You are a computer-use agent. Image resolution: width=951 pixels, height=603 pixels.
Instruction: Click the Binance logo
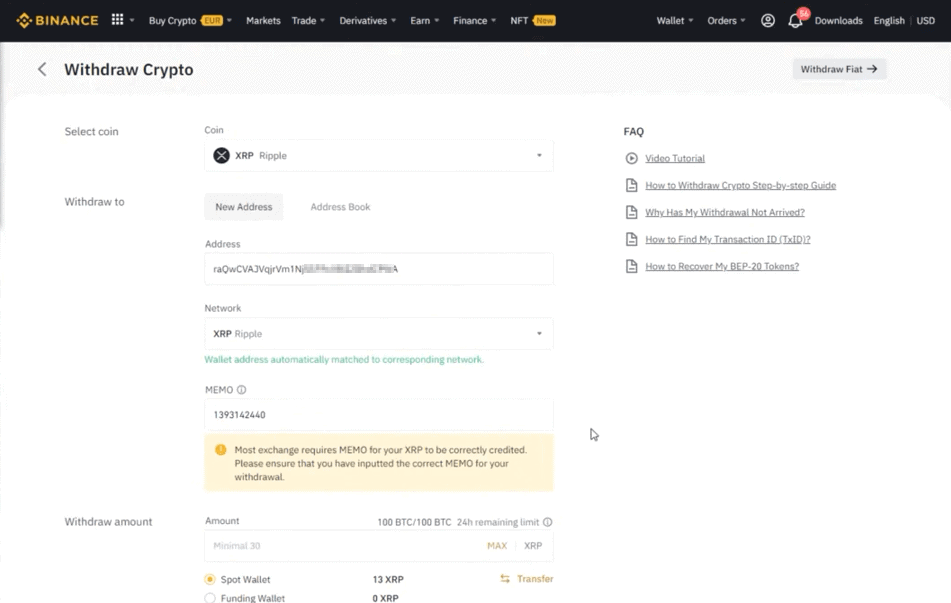tap(57, 21)
